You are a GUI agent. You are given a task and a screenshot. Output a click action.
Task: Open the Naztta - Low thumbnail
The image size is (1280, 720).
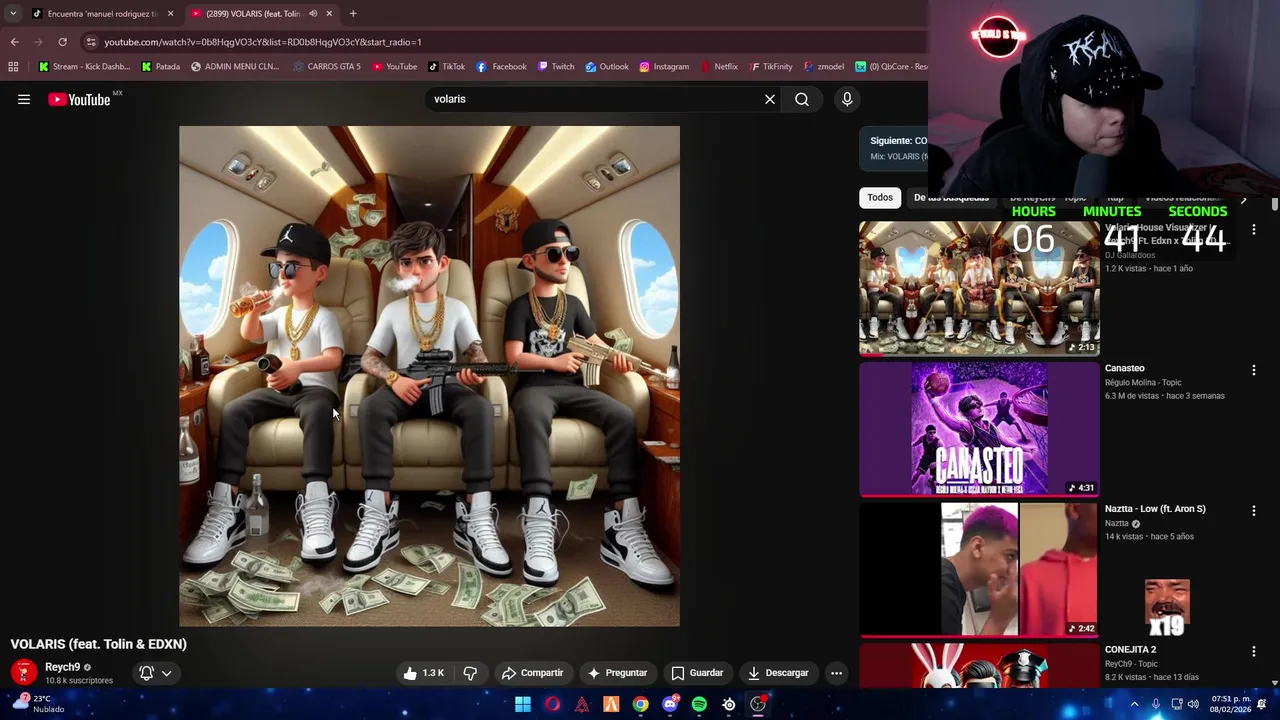[979, 570]
